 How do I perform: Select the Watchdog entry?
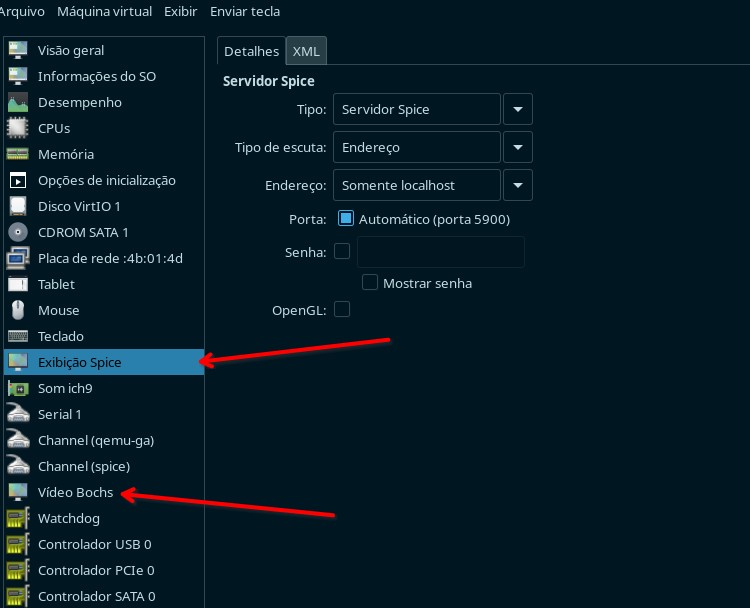(x=104, y=519)
